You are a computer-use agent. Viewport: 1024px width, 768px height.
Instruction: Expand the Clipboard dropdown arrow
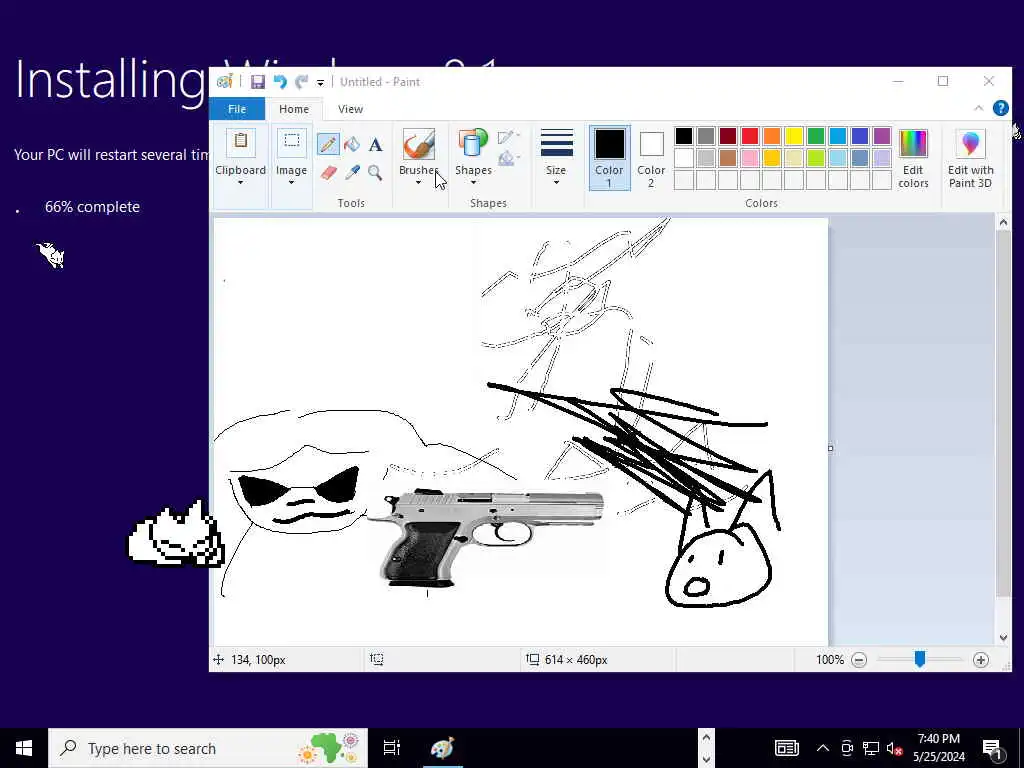coord(240,183)
